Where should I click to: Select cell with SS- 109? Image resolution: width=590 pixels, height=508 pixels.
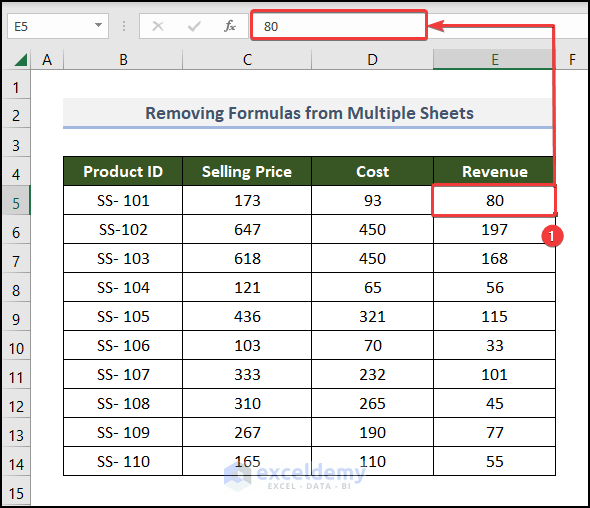pyautogui.click(x=123, y=432)
